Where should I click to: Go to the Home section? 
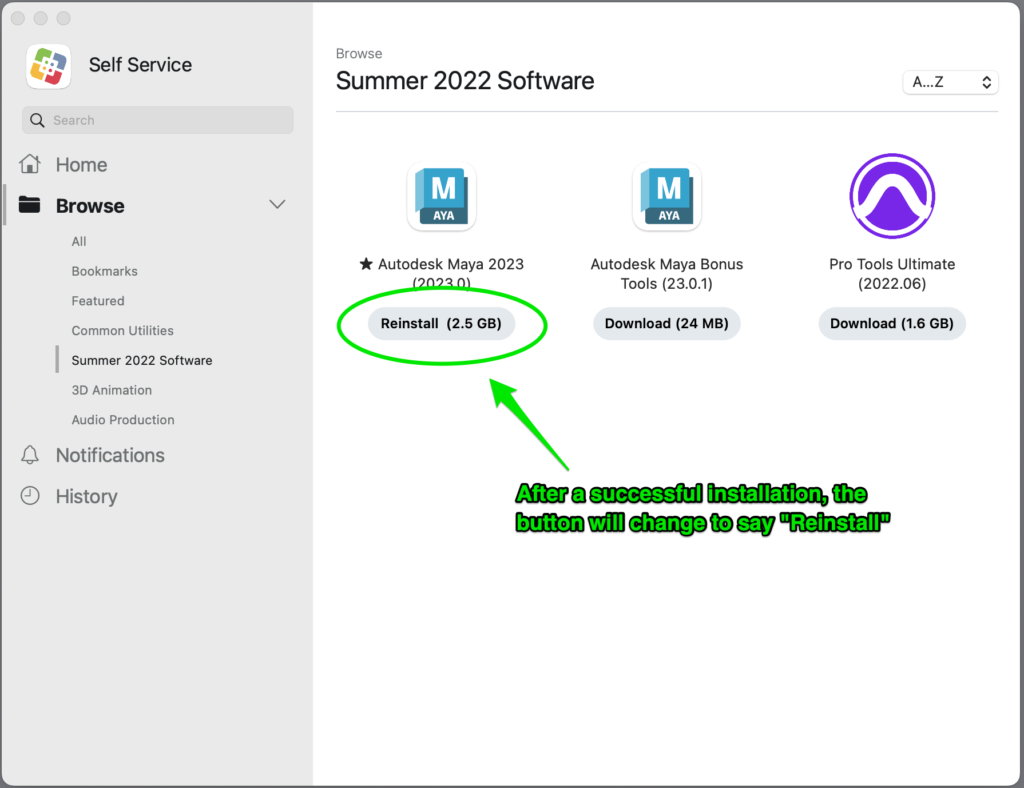(x=81, y=165)
